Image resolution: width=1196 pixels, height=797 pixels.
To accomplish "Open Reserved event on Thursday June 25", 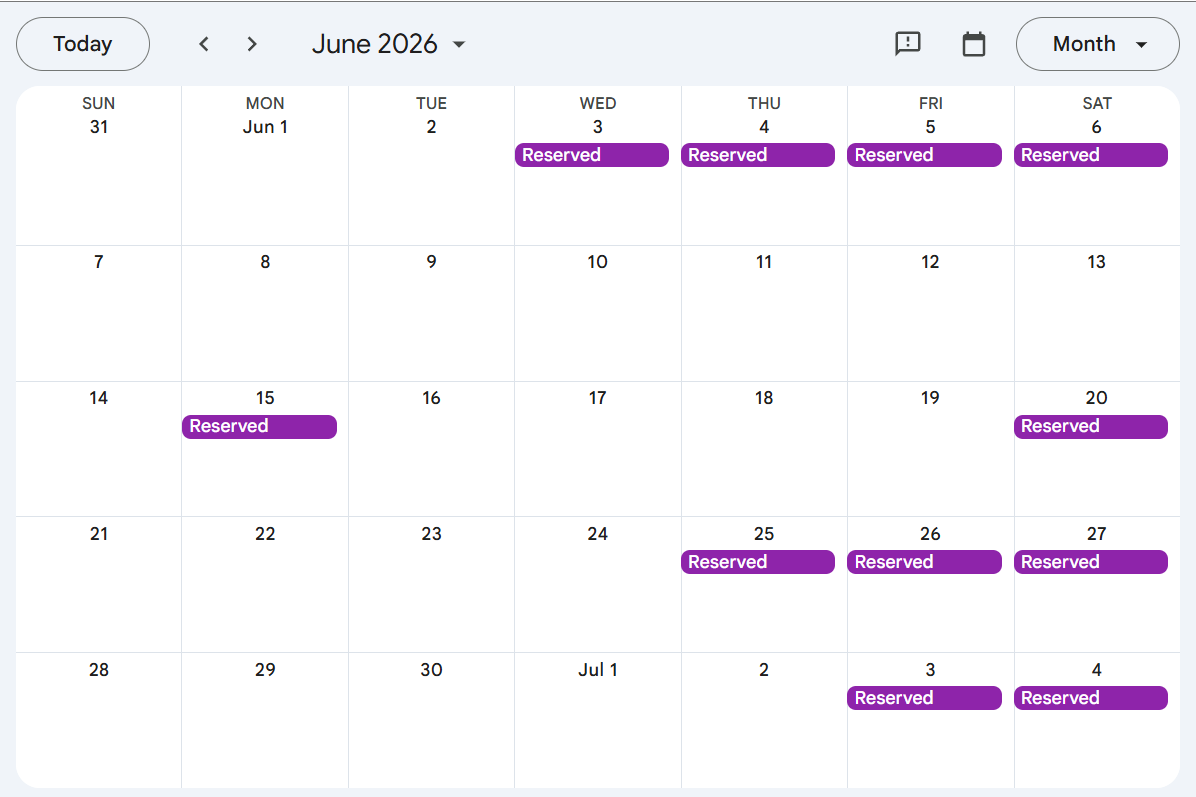I will tap(758, 562).
